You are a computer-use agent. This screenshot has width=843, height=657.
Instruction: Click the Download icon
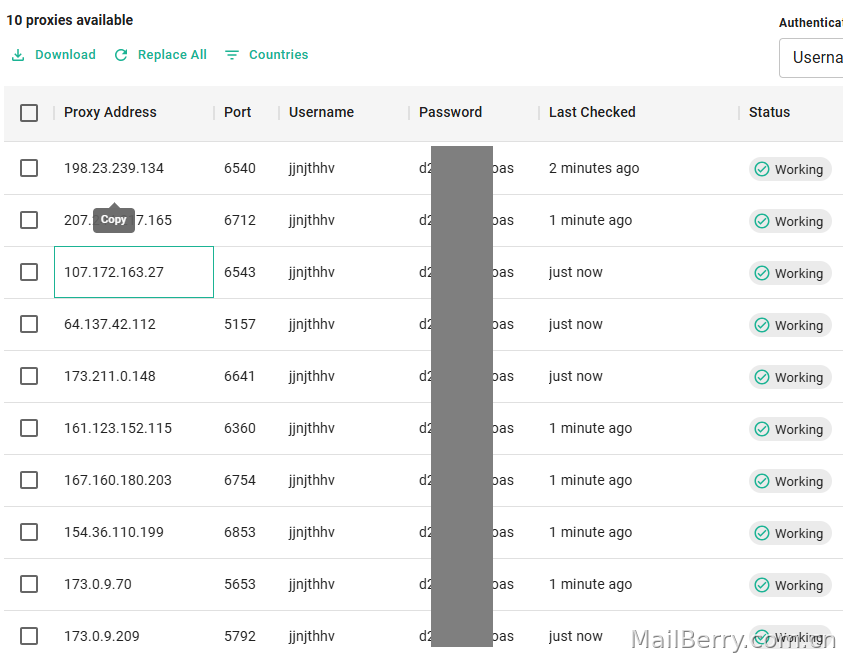18,55
